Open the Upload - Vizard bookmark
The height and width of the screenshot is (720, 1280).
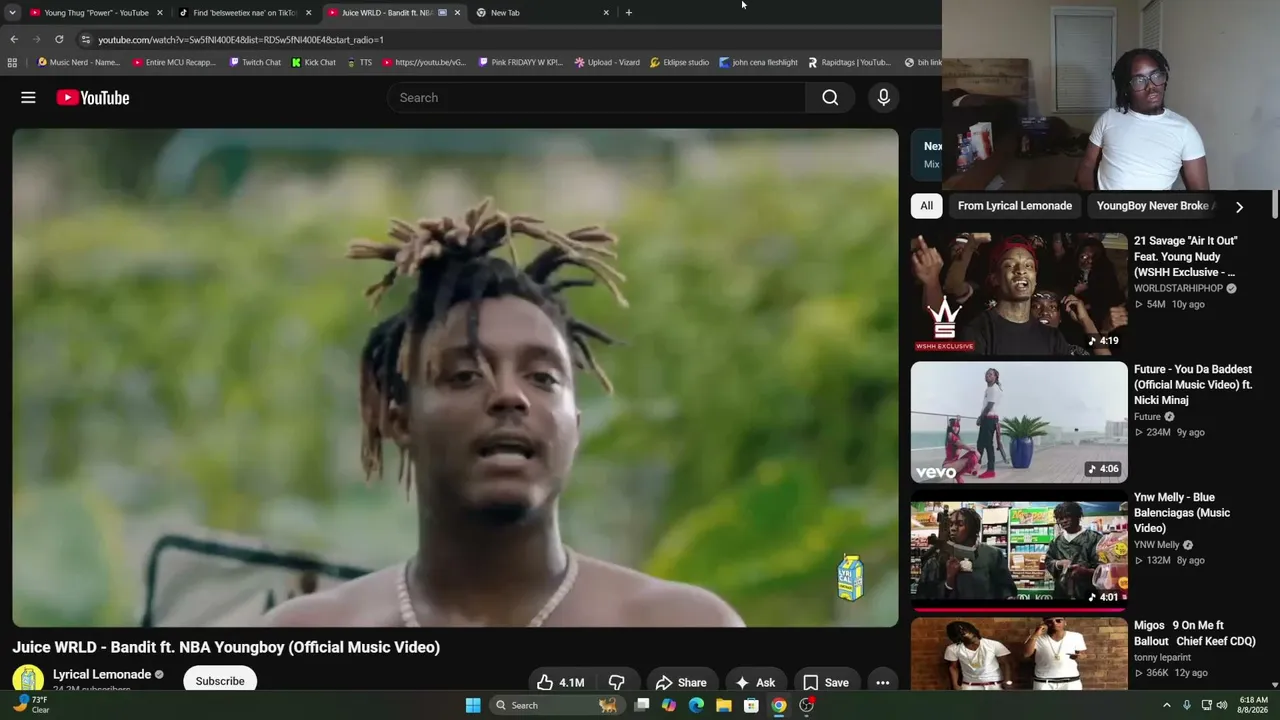(607, 62)
